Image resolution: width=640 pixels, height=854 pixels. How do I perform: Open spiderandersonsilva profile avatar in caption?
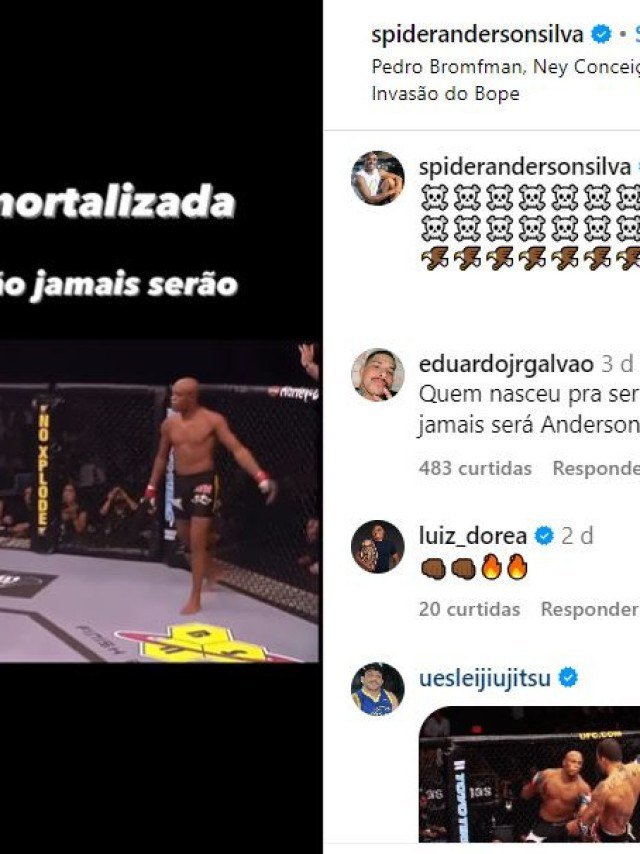377,178
